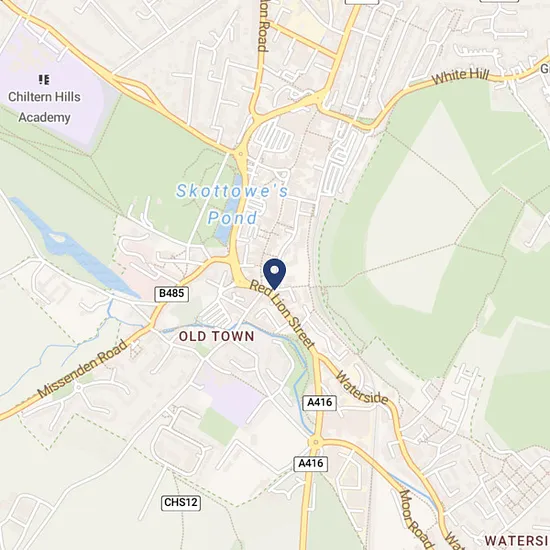Click the Skottowe's Pond label
The height and width of the screenshot is (550, 550).
[232, 204]
